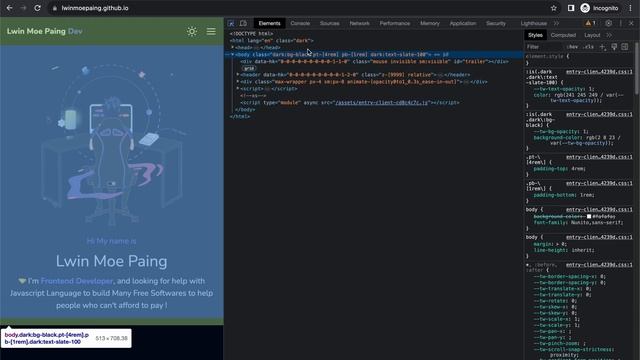Go back in browser
This screenshot has height=360, width=640.
(9, 8)
